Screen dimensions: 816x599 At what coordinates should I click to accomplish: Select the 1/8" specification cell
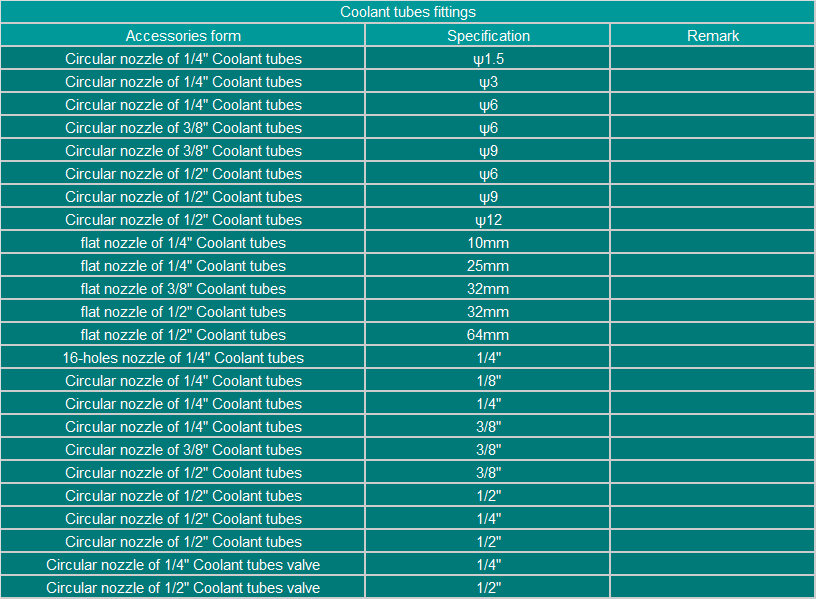(x=488, y=381)
